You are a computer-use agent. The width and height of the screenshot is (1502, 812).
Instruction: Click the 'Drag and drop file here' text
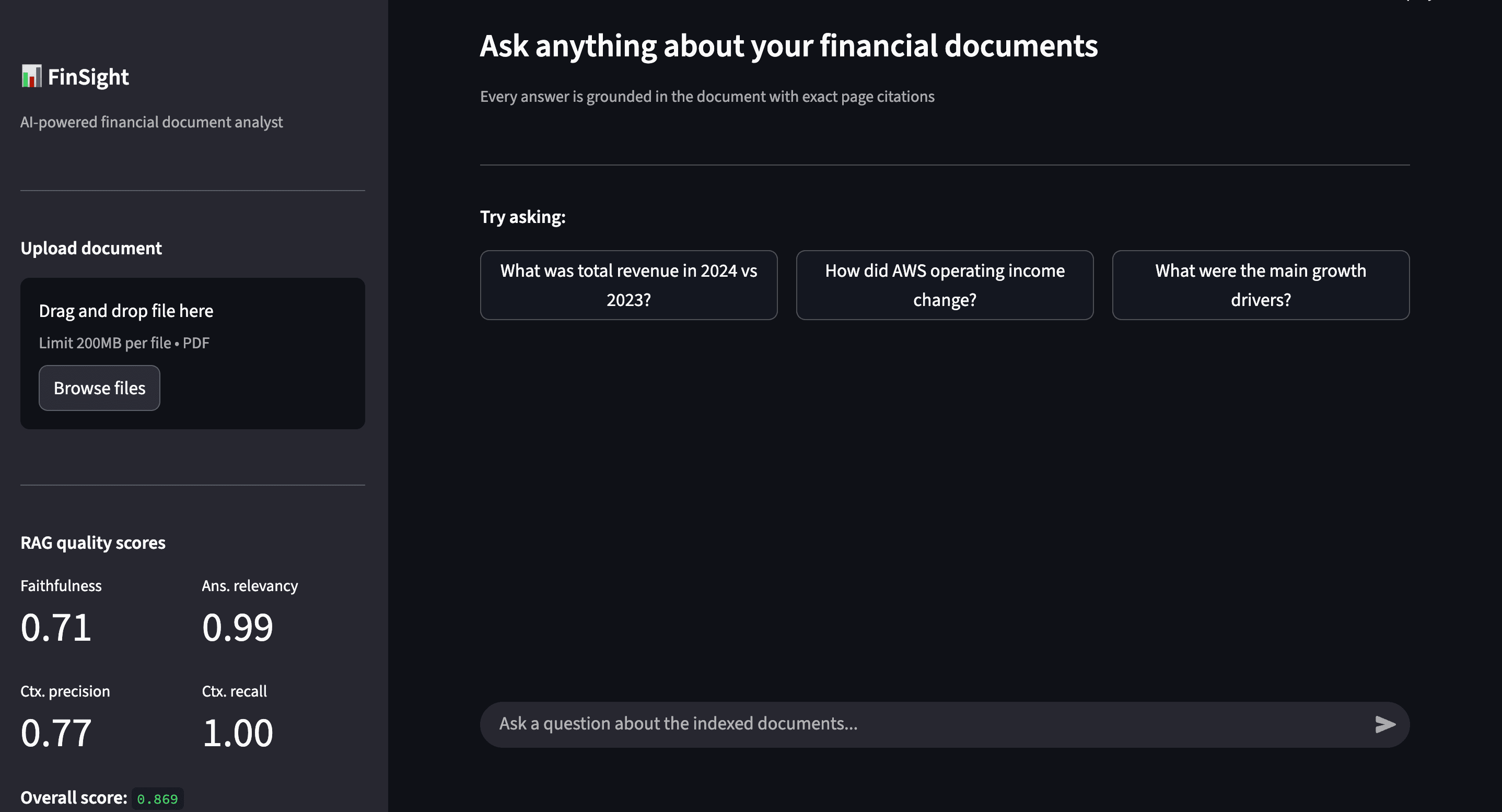(126, 311)
